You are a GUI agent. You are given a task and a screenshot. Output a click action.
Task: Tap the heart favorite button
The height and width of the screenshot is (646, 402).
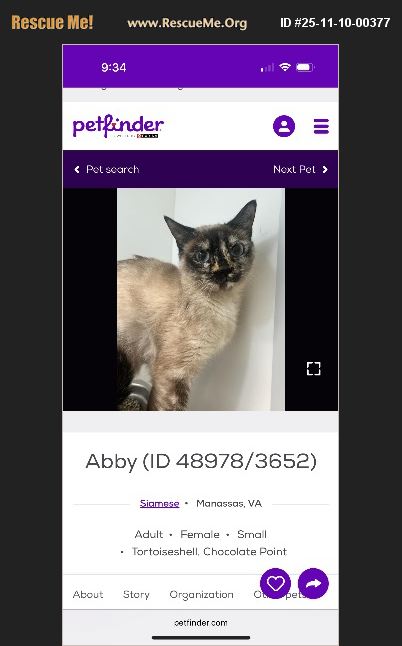coord(276,583)
